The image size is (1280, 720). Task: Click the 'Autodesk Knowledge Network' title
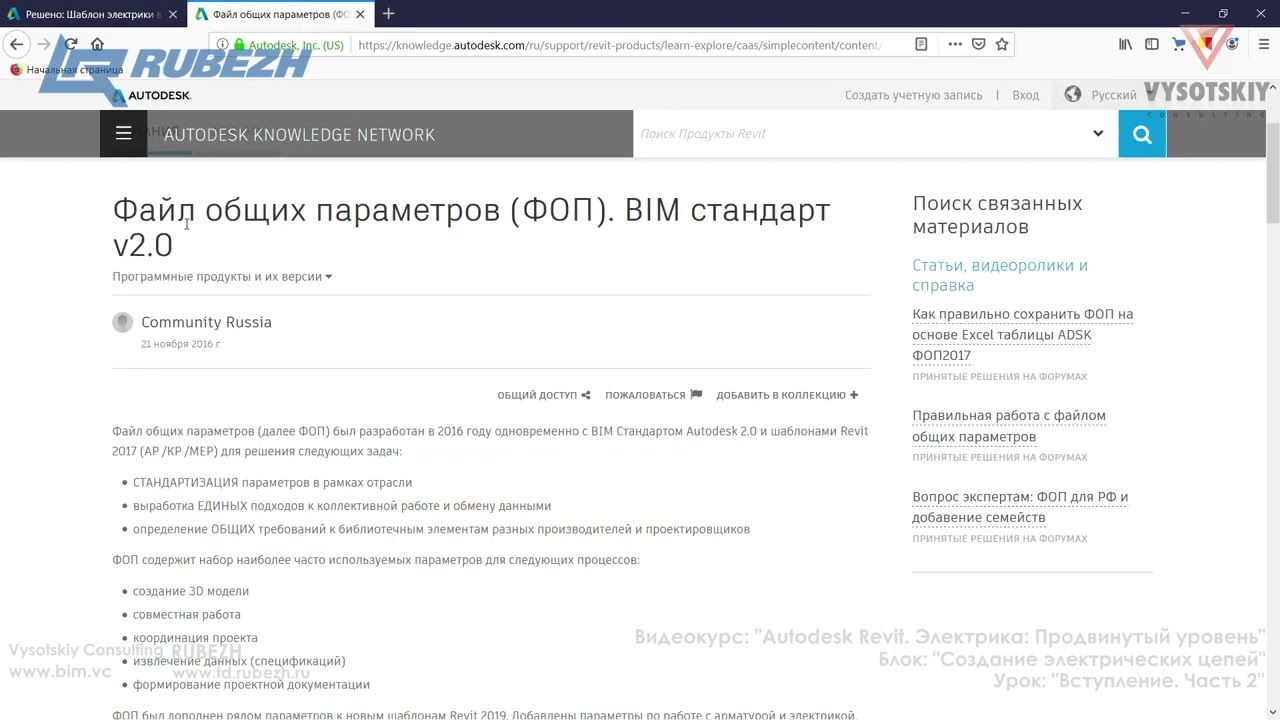(299, 134)
